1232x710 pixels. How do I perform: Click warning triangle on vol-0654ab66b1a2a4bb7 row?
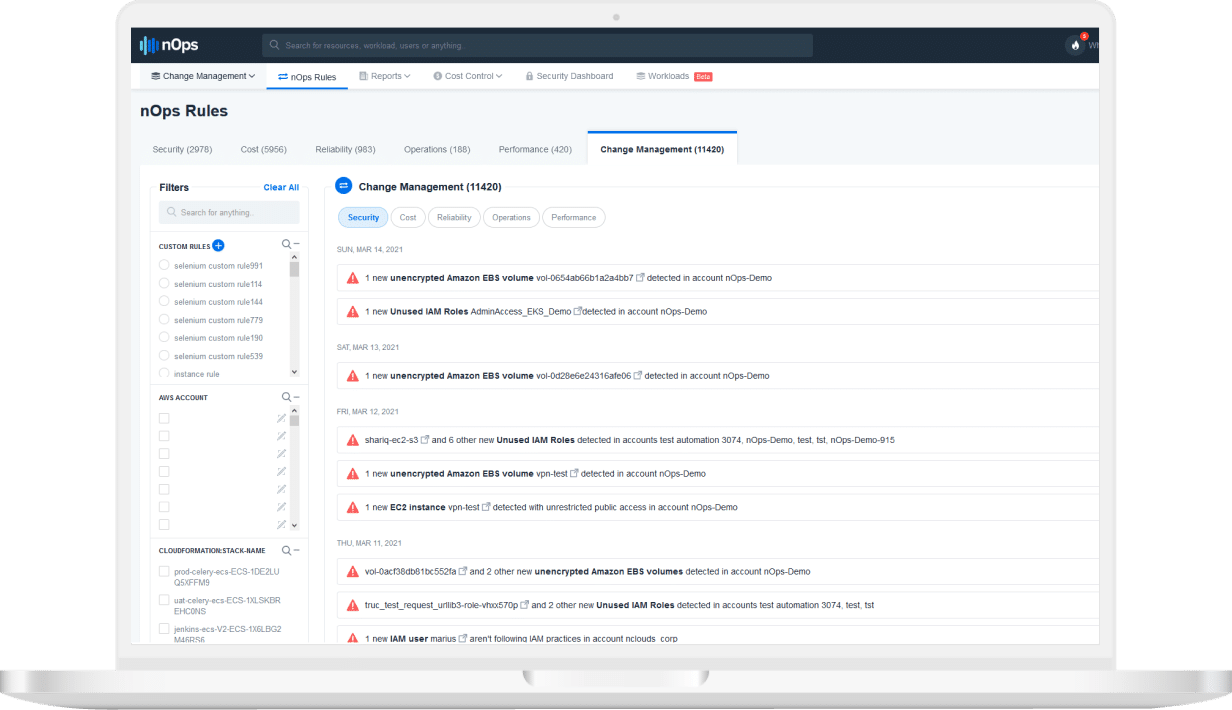coord(352,278)
